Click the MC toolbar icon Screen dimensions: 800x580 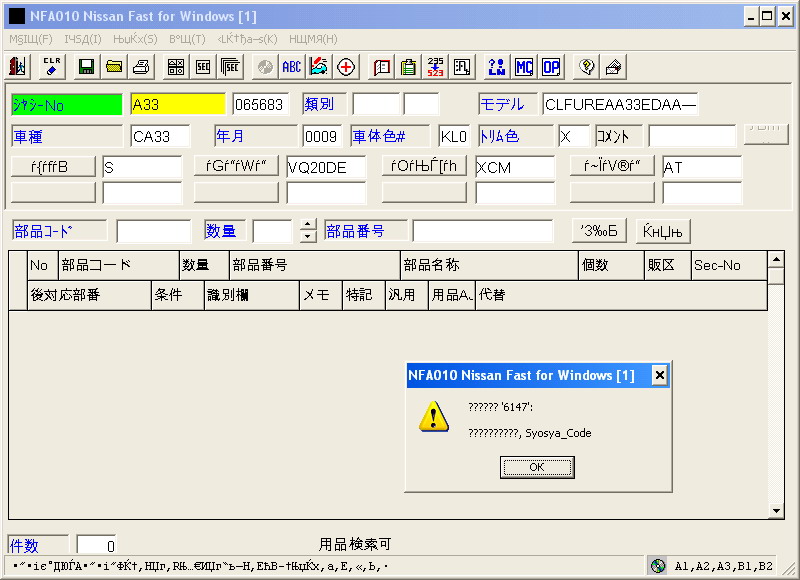click(x=524, y=67)
